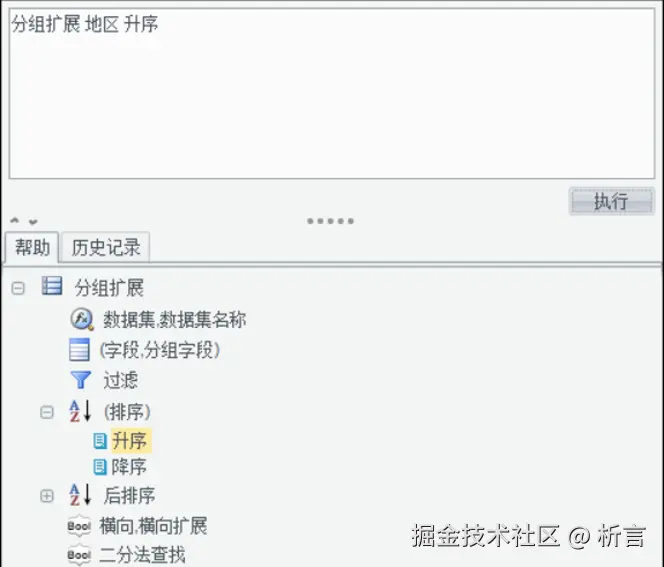Screen dimensions: 664x567
Task: Select the 数据集 function icon
Action: [82, 319]
